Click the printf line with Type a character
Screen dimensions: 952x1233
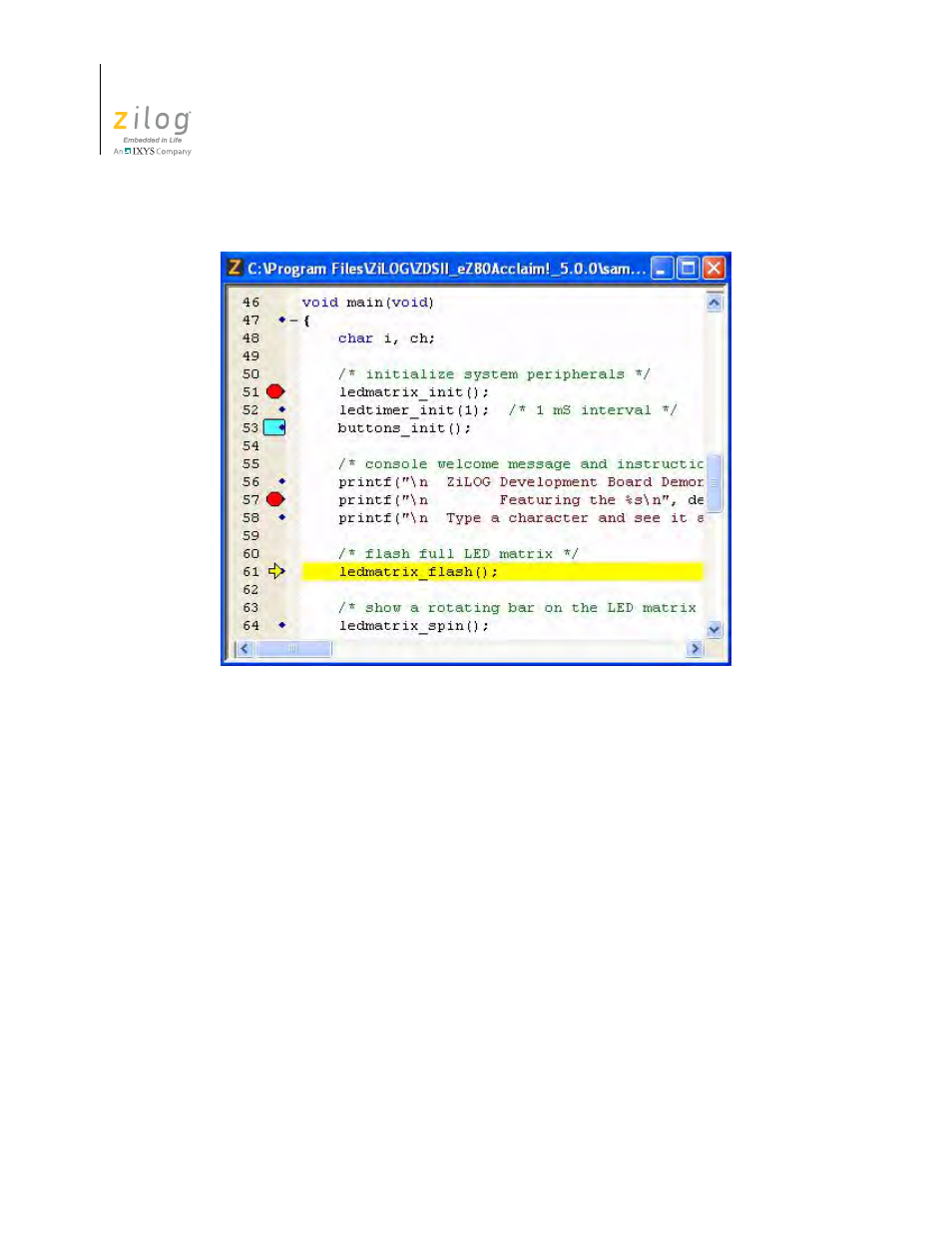point(520,518)
